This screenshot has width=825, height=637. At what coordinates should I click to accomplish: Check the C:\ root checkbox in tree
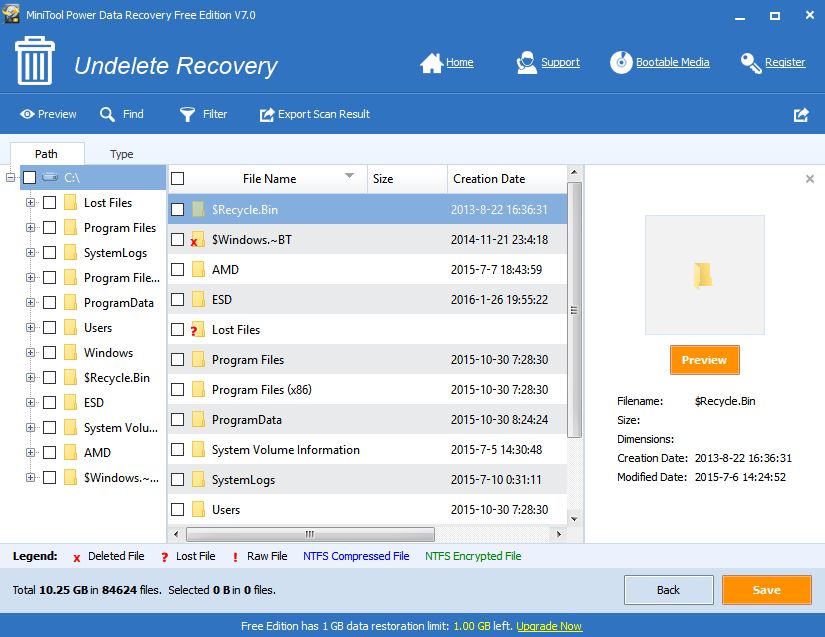point(29,177)
